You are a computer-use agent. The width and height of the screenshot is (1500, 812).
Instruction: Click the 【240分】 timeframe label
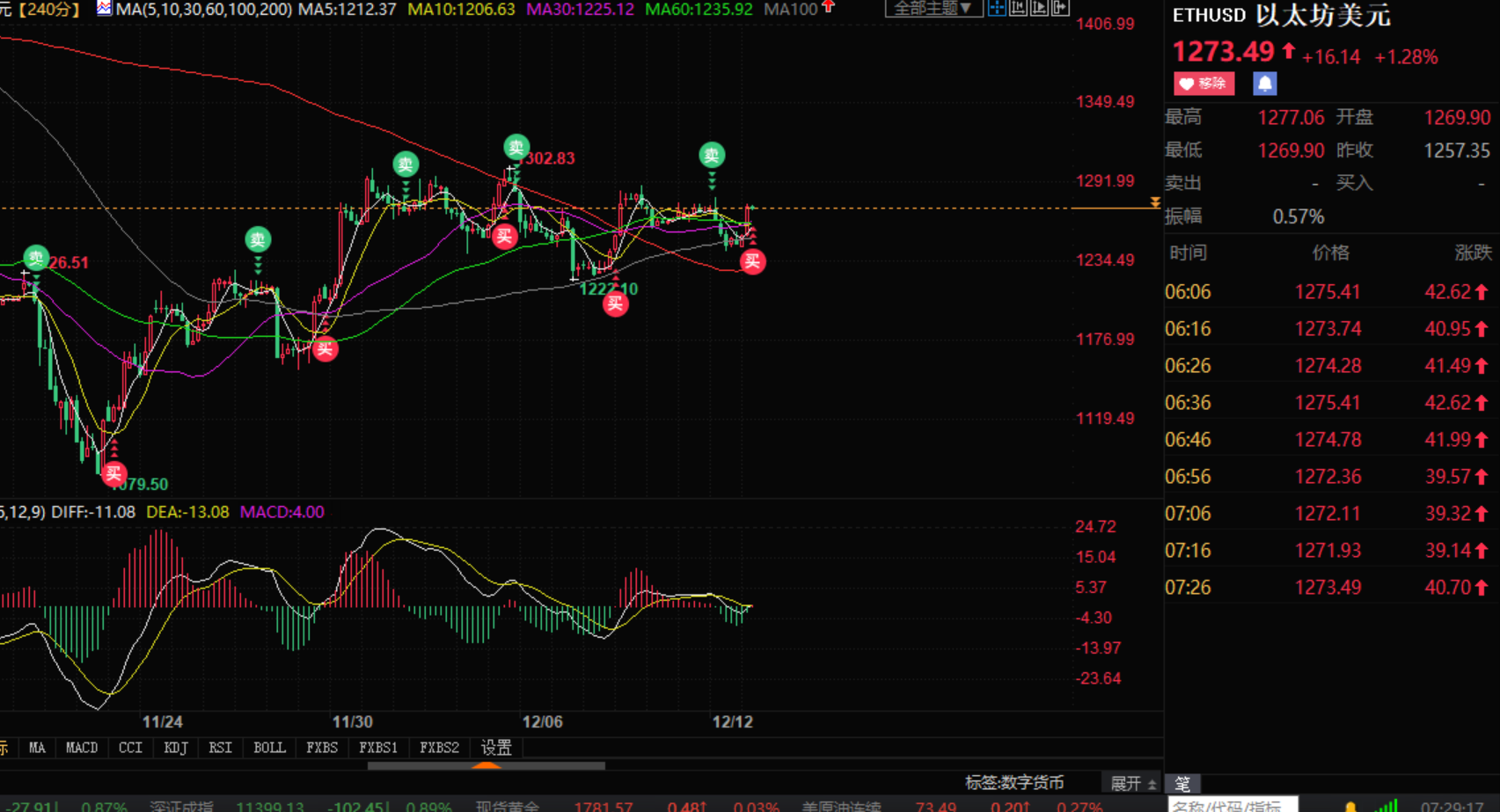click(48, 9)
